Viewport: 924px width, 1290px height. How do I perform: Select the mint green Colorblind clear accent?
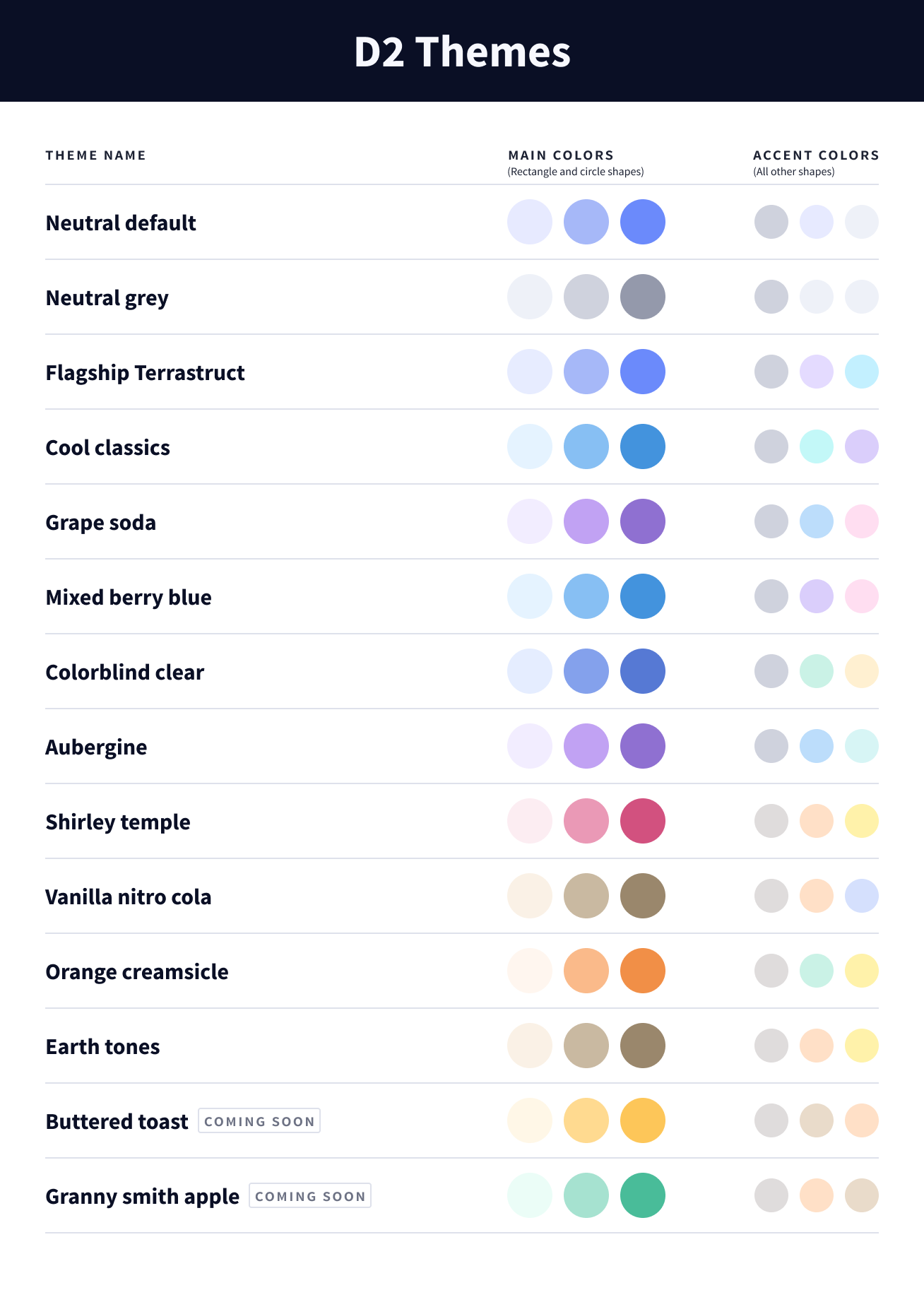[817, 671]
